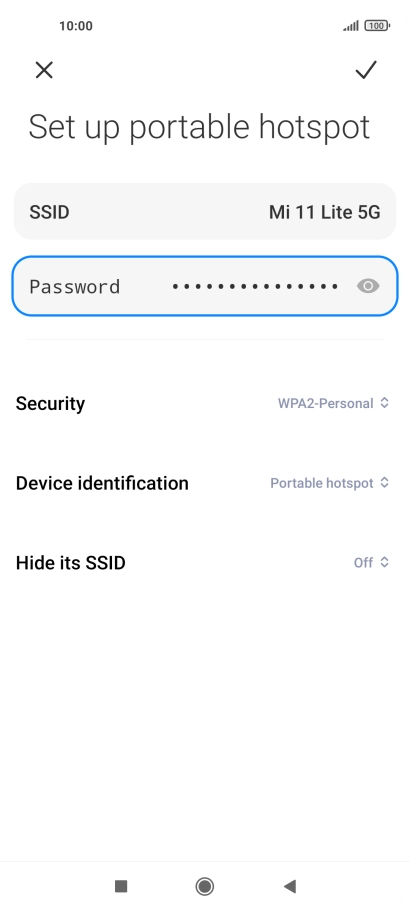Close the hotspot setup with the X icon
Image resolution: width=410 pixels, height=911 pixels.
click(44, 70)
